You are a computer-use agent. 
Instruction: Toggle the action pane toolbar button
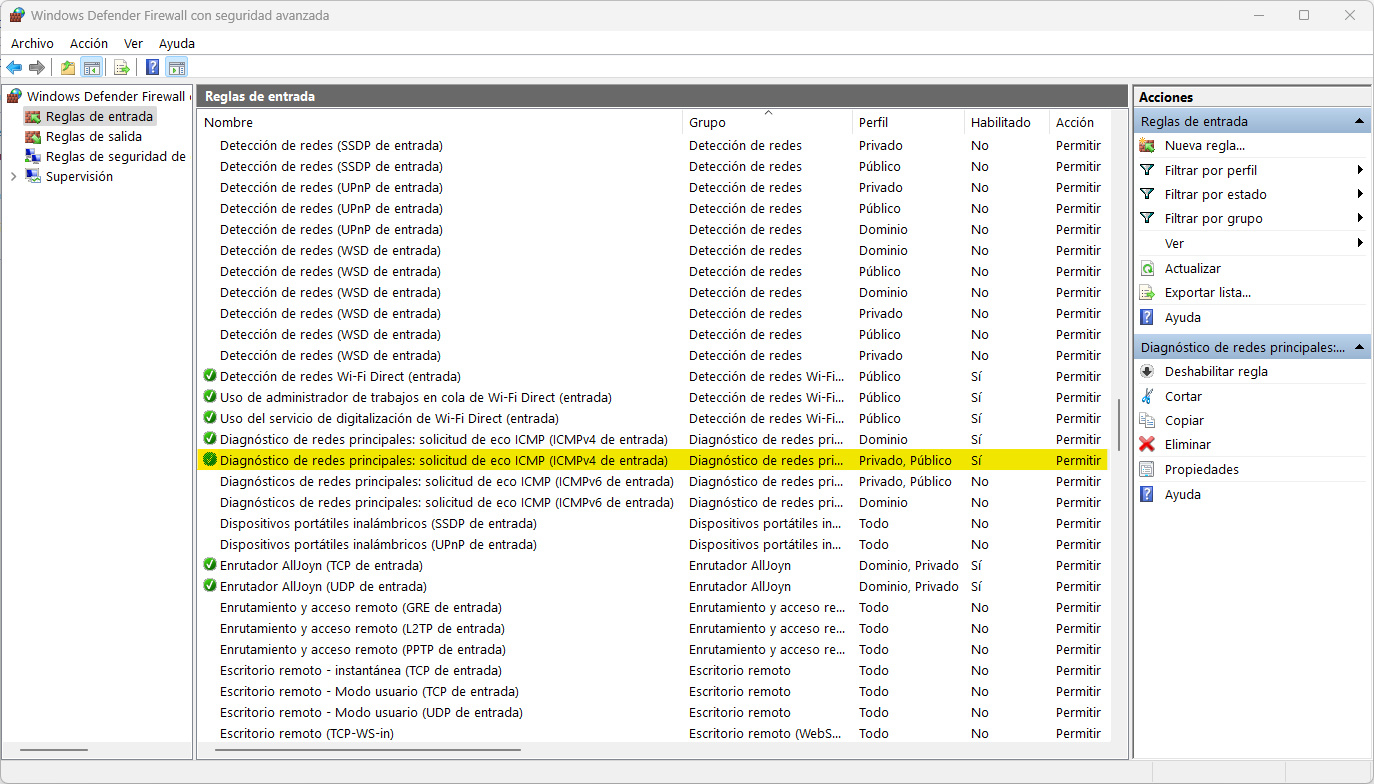pyautogui.click(x=177, y=67)
